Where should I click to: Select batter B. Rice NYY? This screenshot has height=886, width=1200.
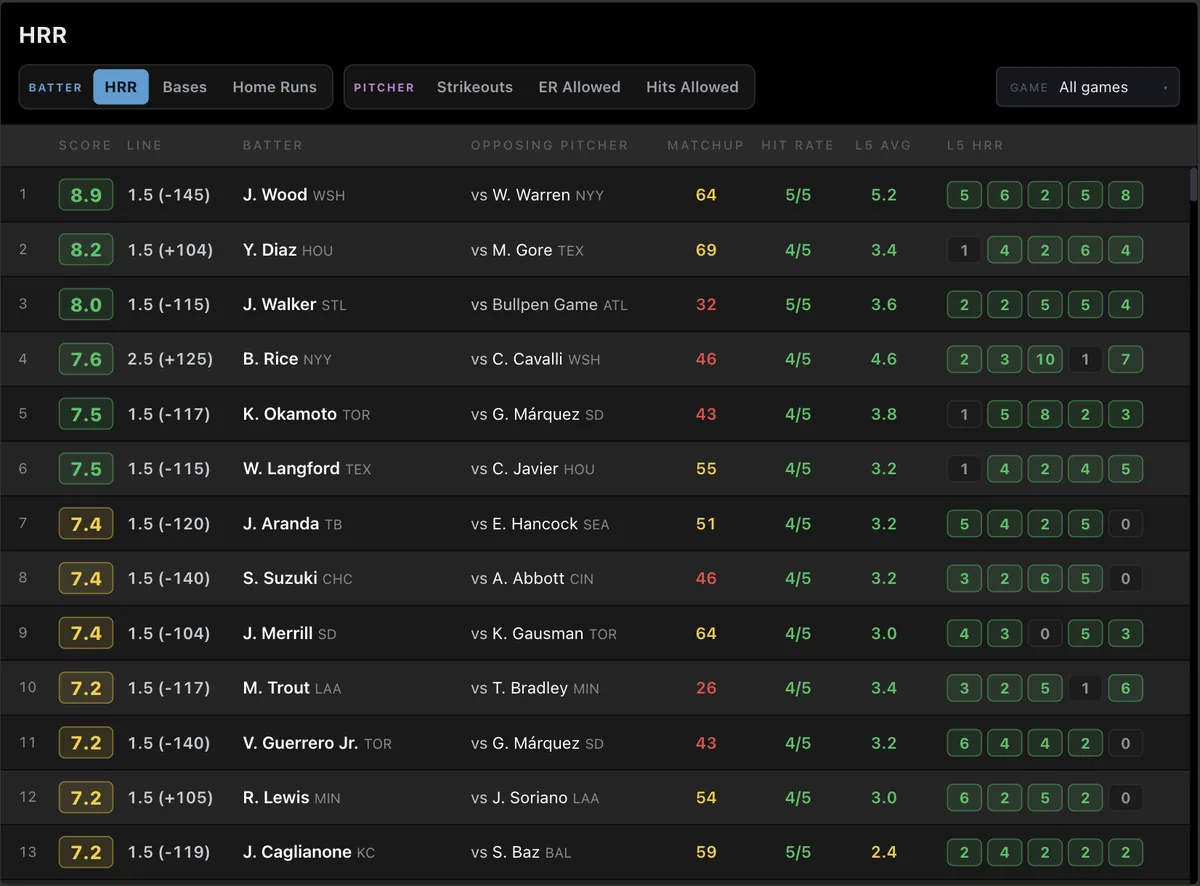(x=287, y=359)
